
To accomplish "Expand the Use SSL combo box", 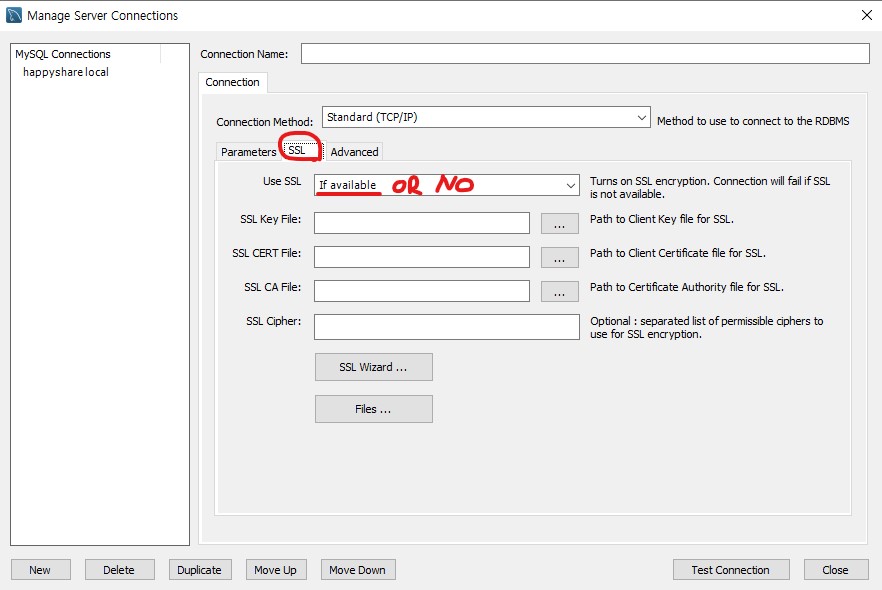I will (x=447, y=185).
